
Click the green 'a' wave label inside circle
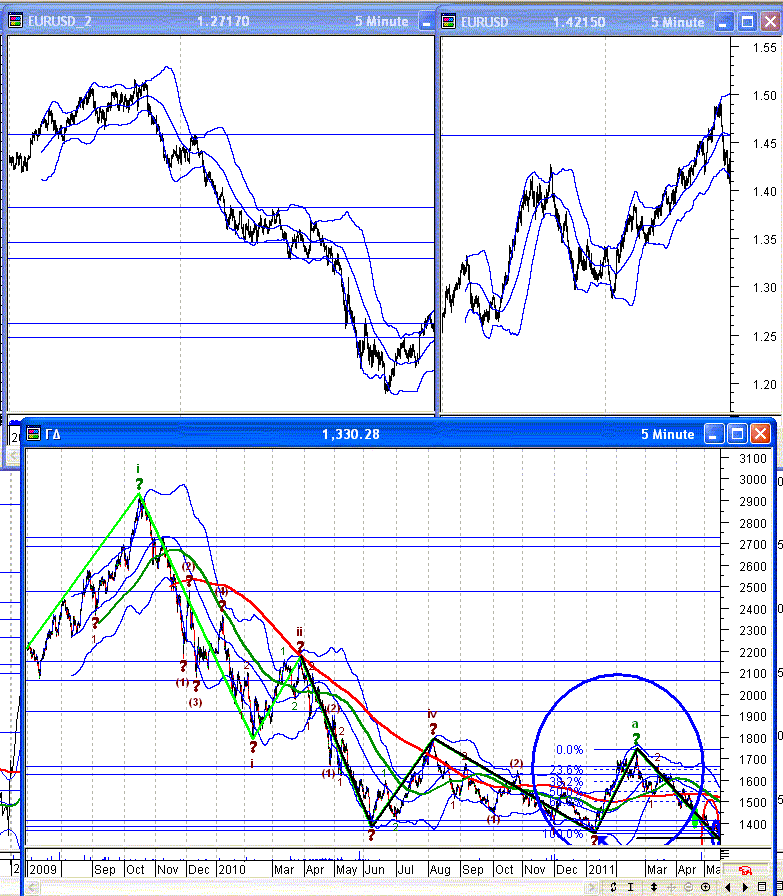click(x=635, y=724)
